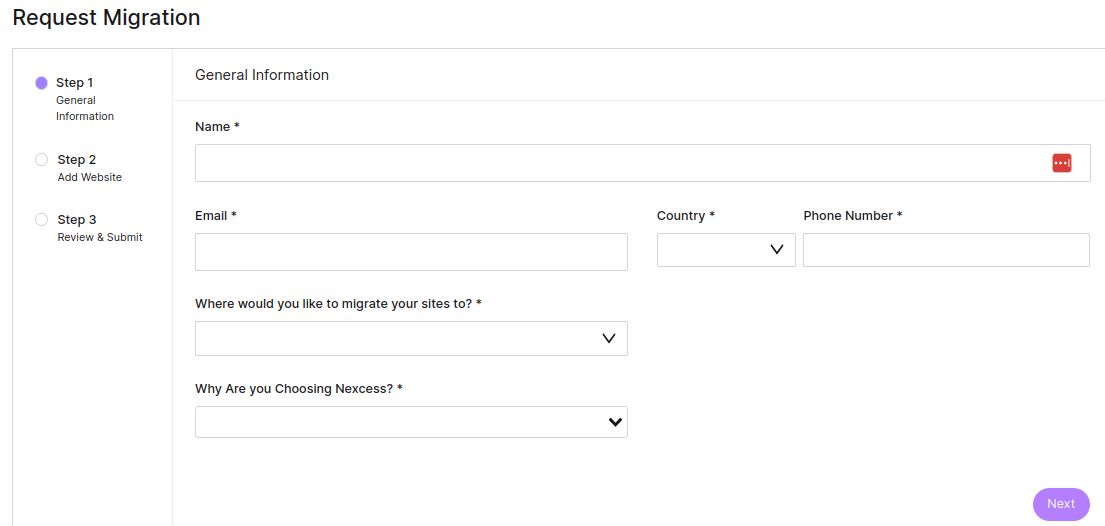
Task: Open the Country select box
Action: coord(725,250)
